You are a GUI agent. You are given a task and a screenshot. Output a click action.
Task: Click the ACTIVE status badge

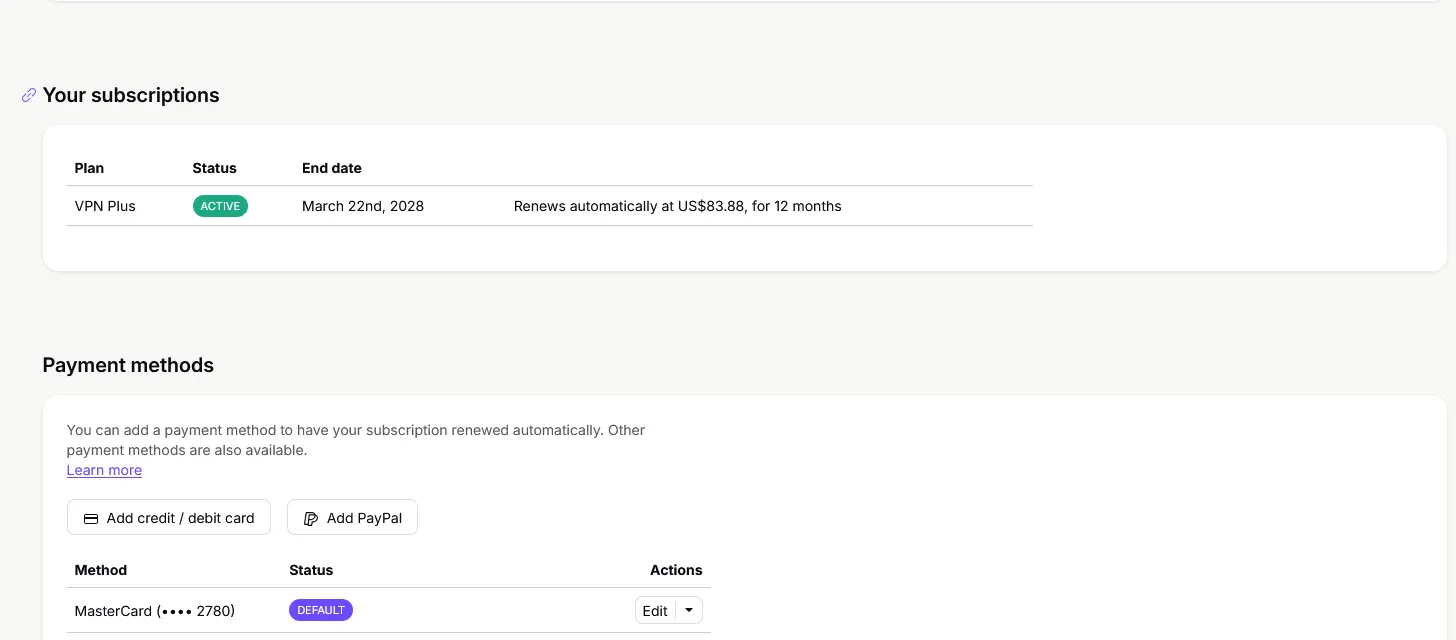click(220, 206)
